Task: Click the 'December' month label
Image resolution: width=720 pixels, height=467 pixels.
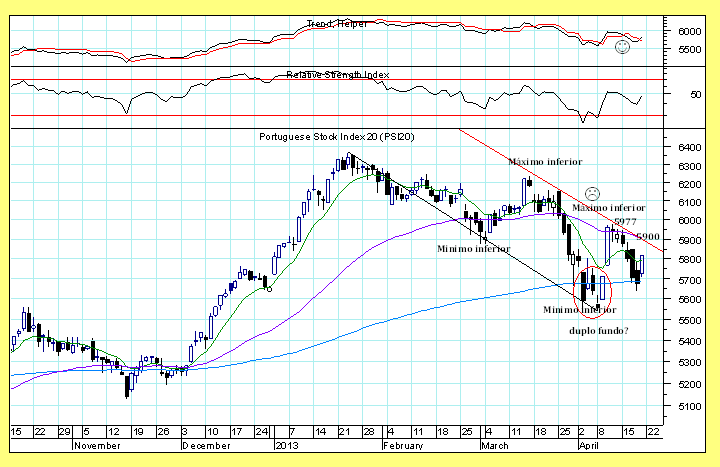Action: pyautogui.click(x=206, y=446)
